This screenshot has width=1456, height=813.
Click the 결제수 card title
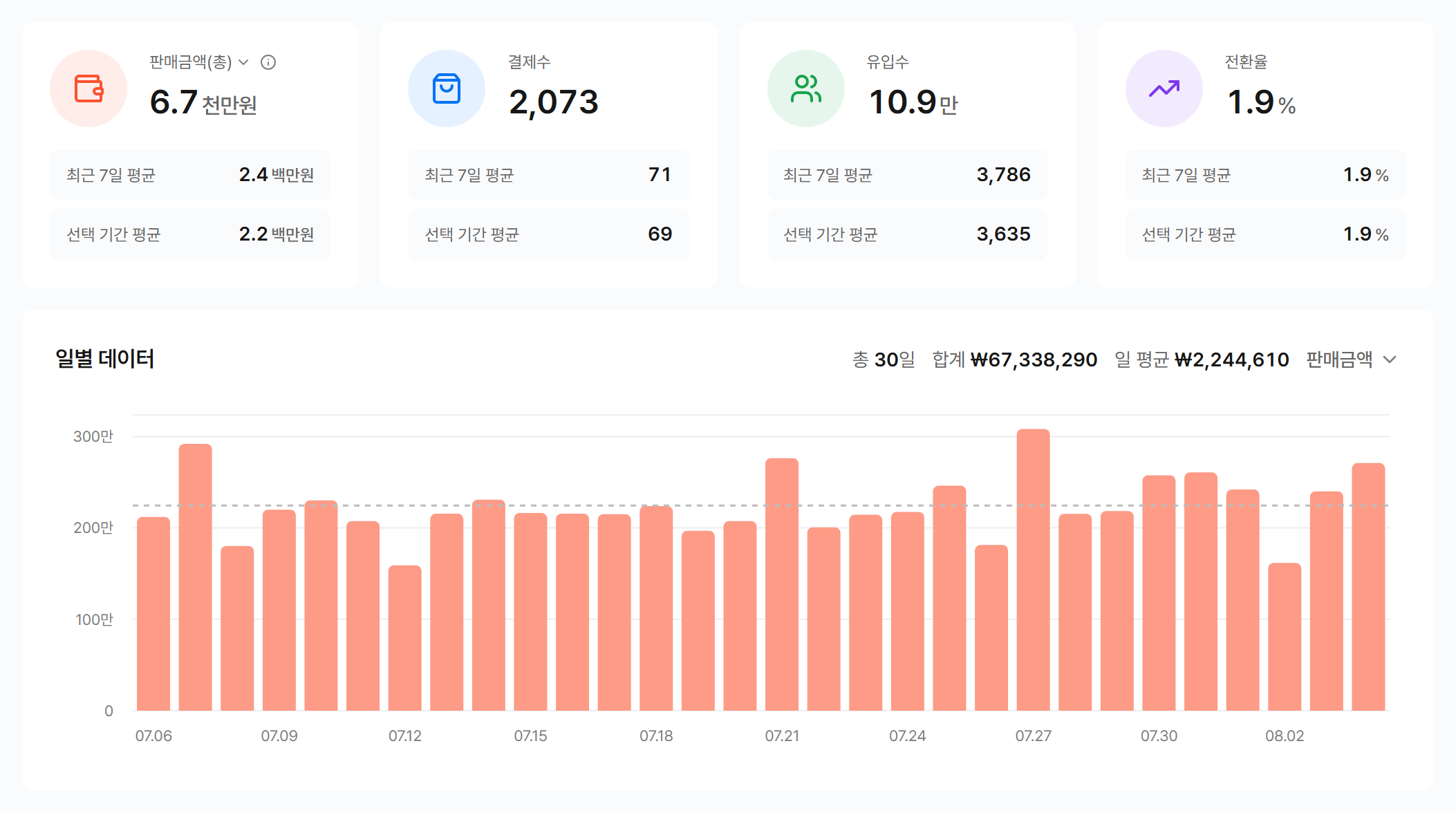click(529, 62)
